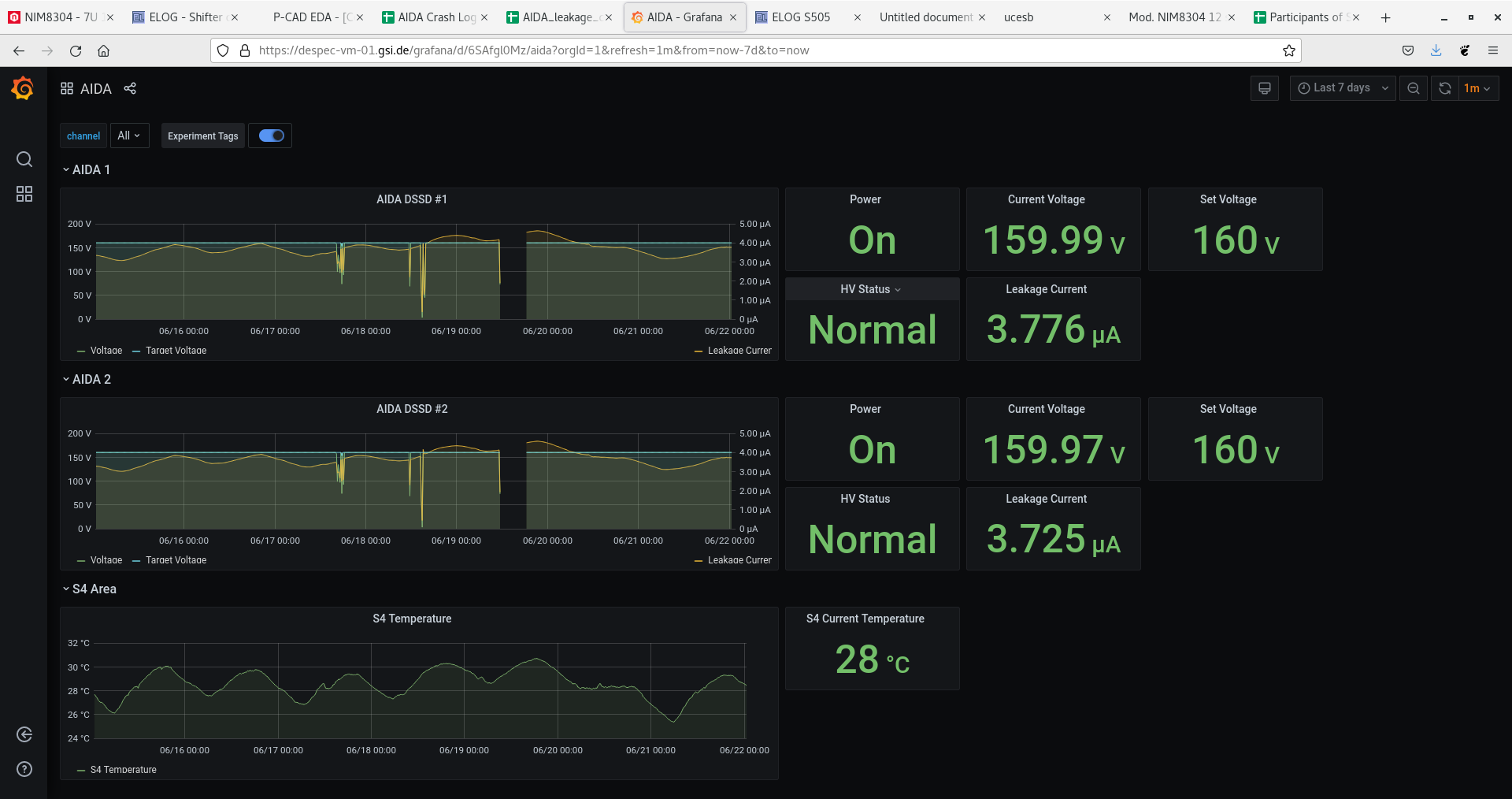
Task: Switch to the ELOG - Shifter tab
Action: (x=186, y=17)
